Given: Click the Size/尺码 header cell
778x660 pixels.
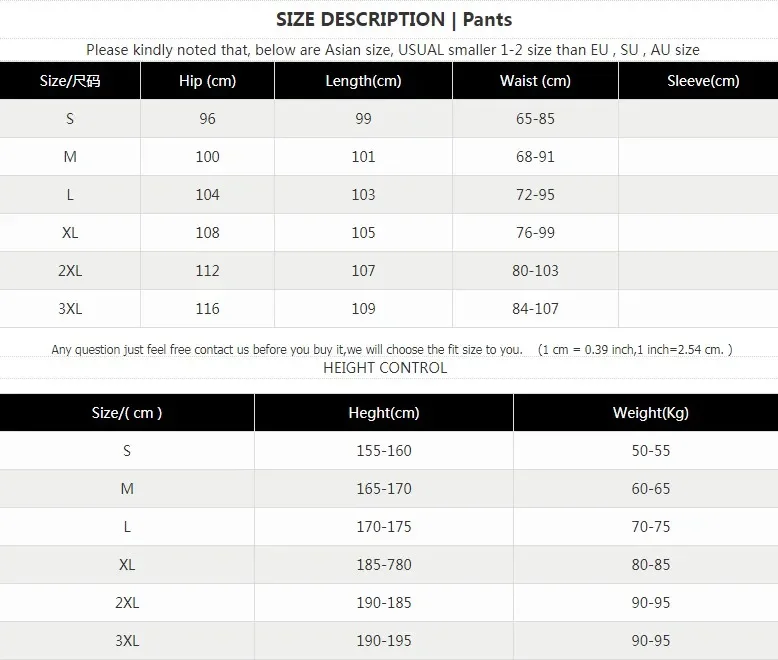Looking at the screenshot, I should tap(68, 81).
